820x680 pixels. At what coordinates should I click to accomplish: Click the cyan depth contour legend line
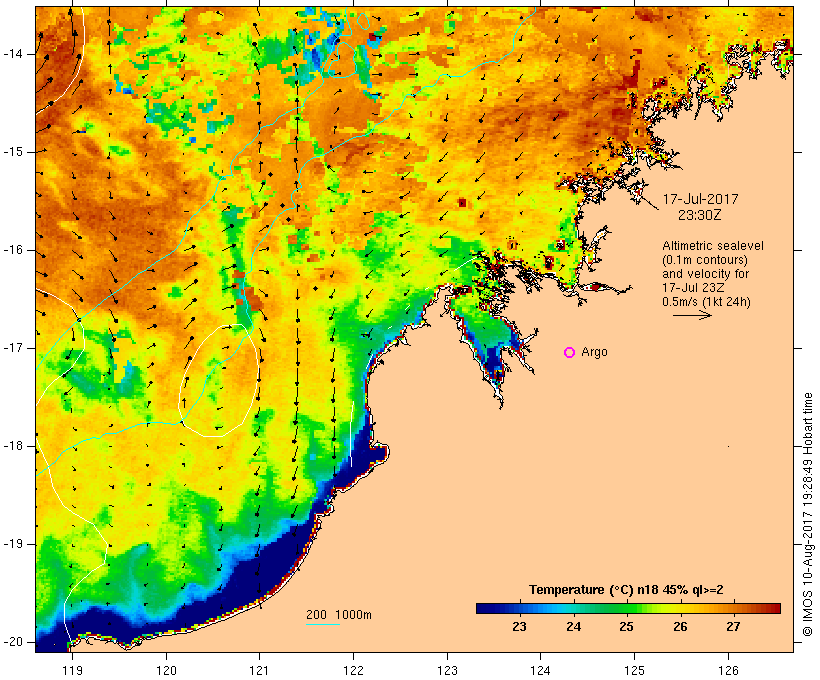tap(323, 624)
